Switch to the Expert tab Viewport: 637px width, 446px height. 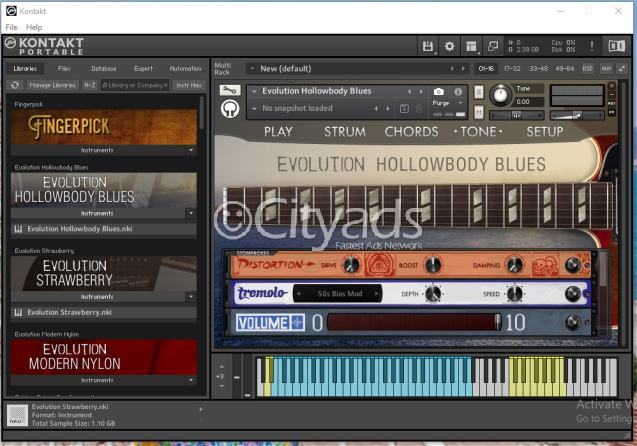143,69
